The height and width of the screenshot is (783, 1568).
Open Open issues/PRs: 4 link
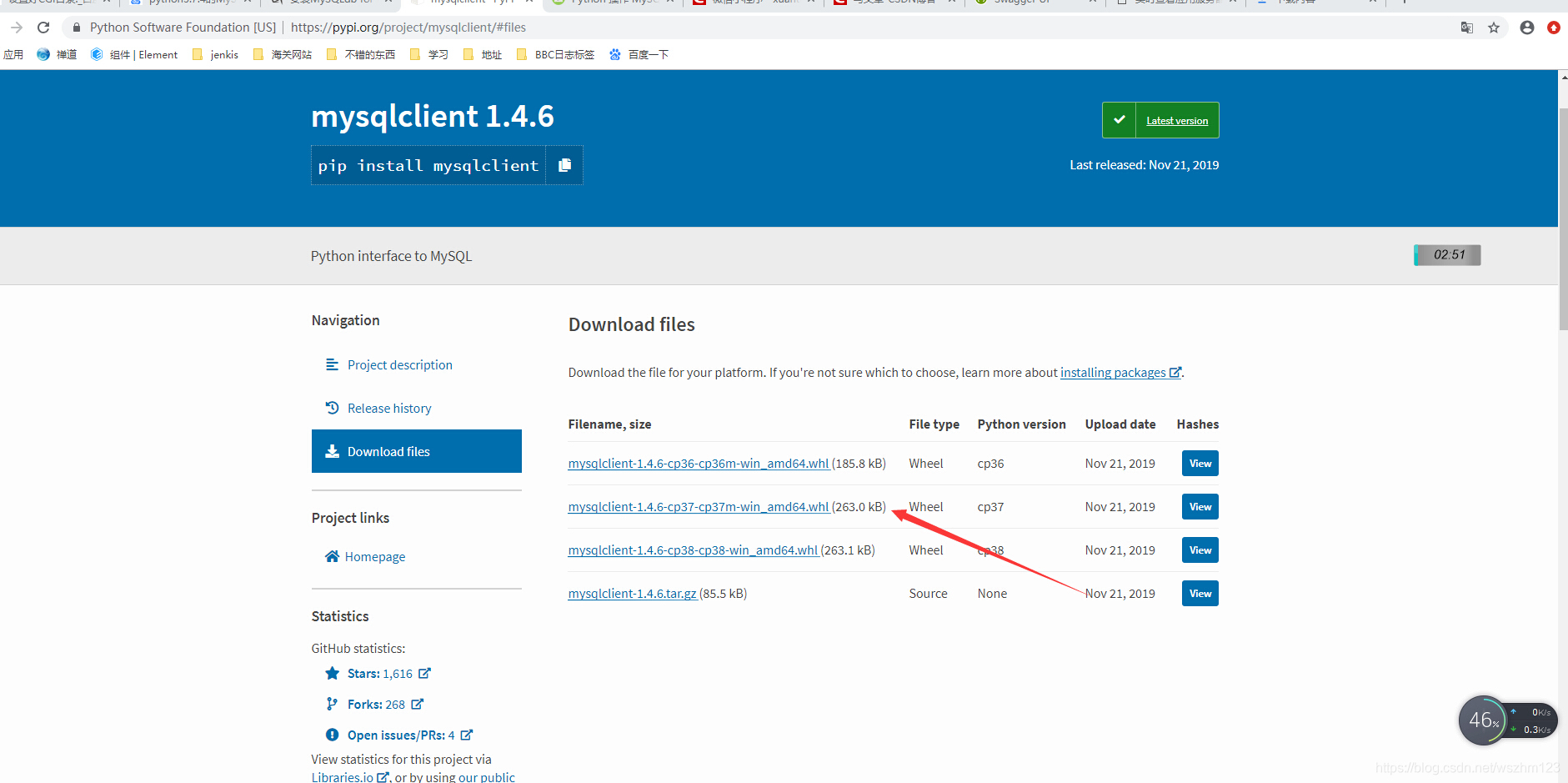tap(401, 735)
